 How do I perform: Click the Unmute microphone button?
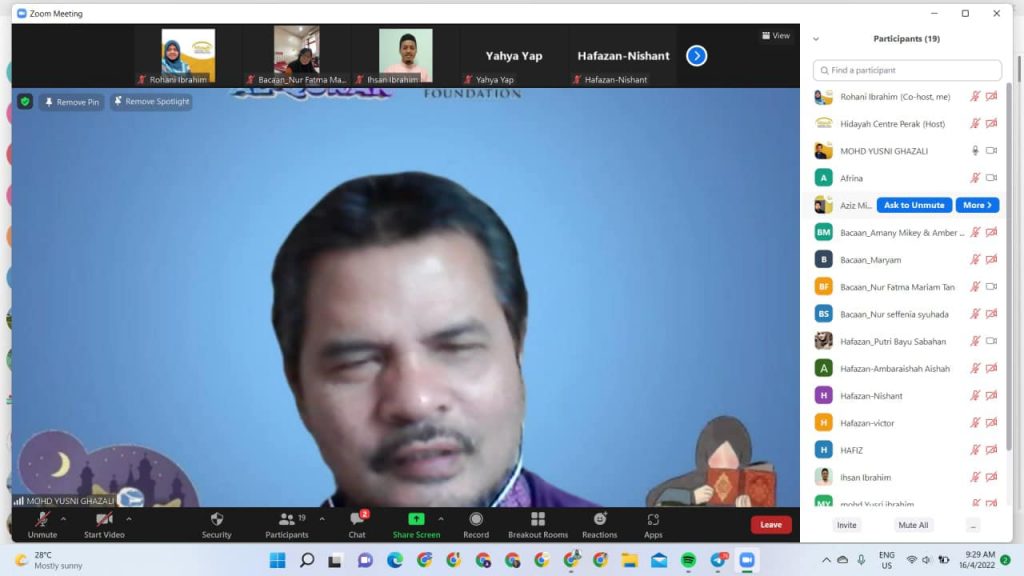[x=42, y=525]
